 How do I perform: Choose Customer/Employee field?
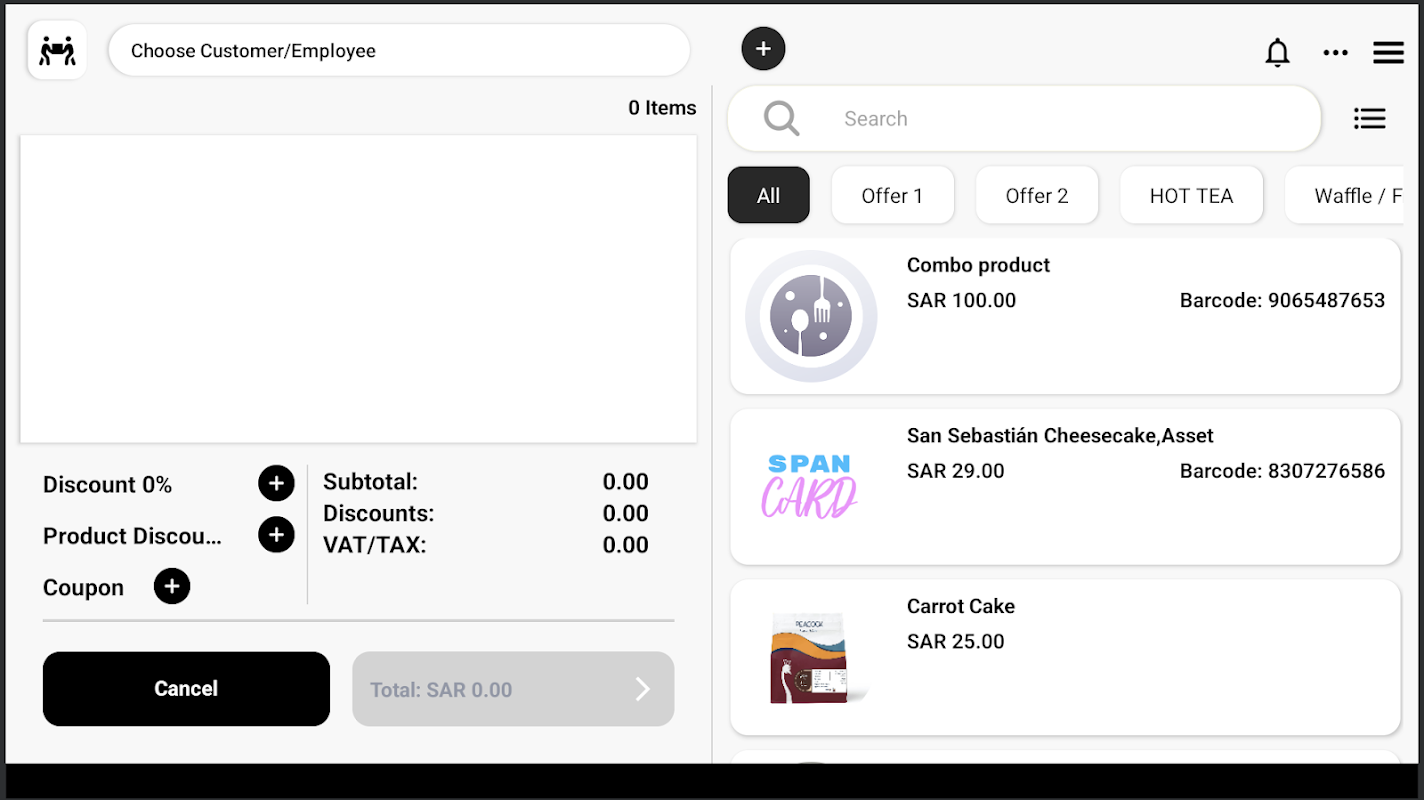pos(399,50)
